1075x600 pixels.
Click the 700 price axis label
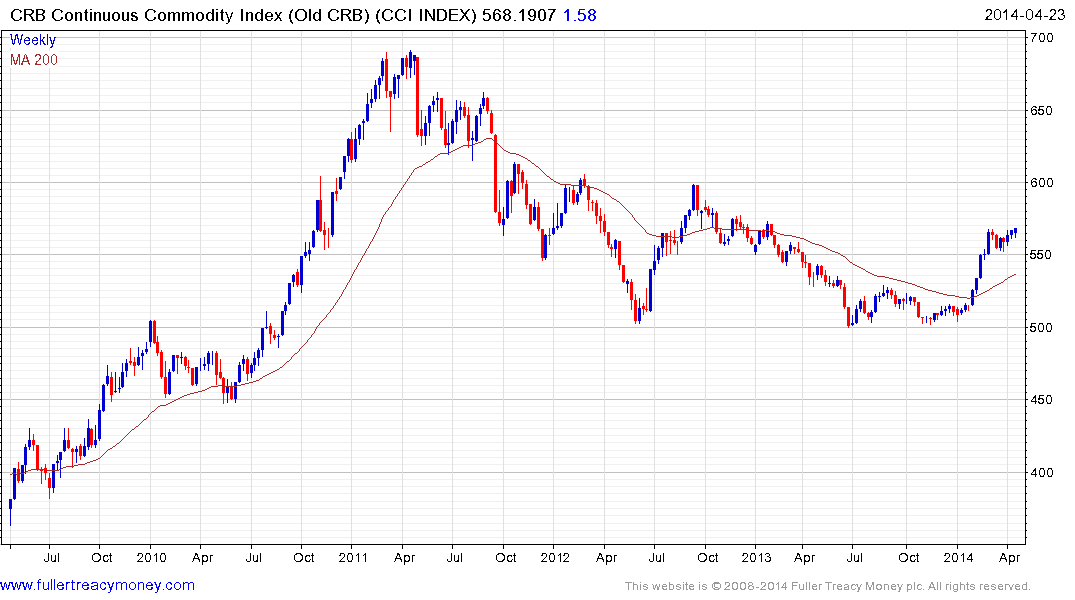coord(1041,38)
